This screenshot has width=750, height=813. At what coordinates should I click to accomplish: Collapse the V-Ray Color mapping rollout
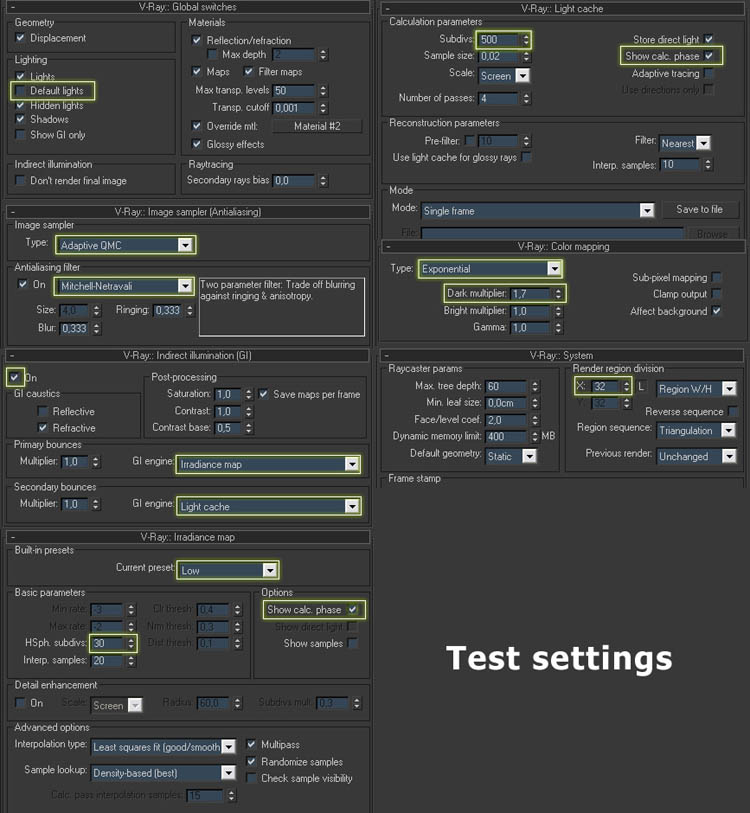[388, 246]
